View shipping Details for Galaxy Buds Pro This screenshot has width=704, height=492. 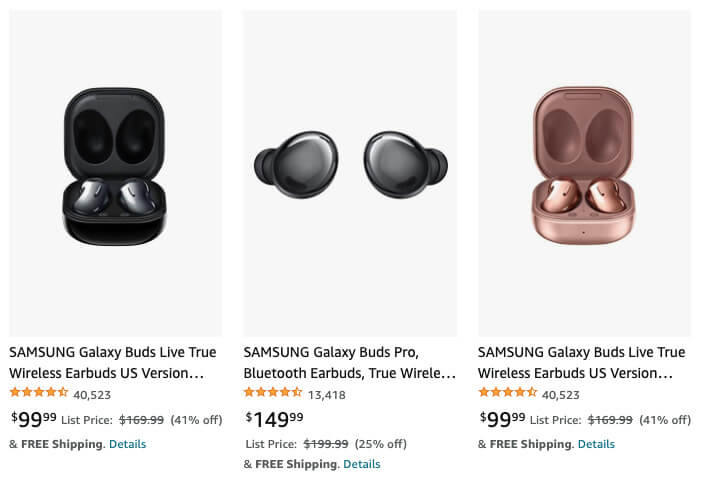coord(362,464)
